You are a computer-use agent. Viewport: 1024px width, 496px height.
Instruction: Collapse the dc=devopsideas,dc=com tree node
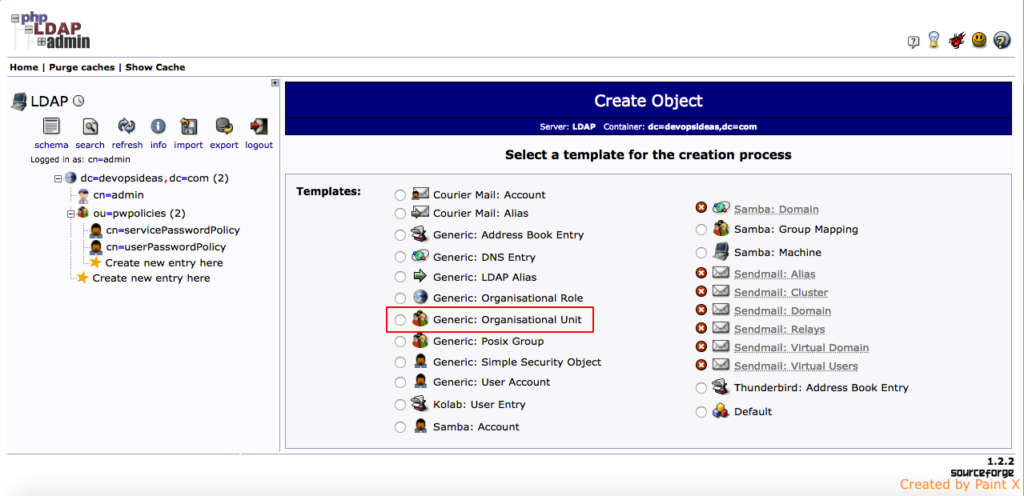(x=59, y=178)
